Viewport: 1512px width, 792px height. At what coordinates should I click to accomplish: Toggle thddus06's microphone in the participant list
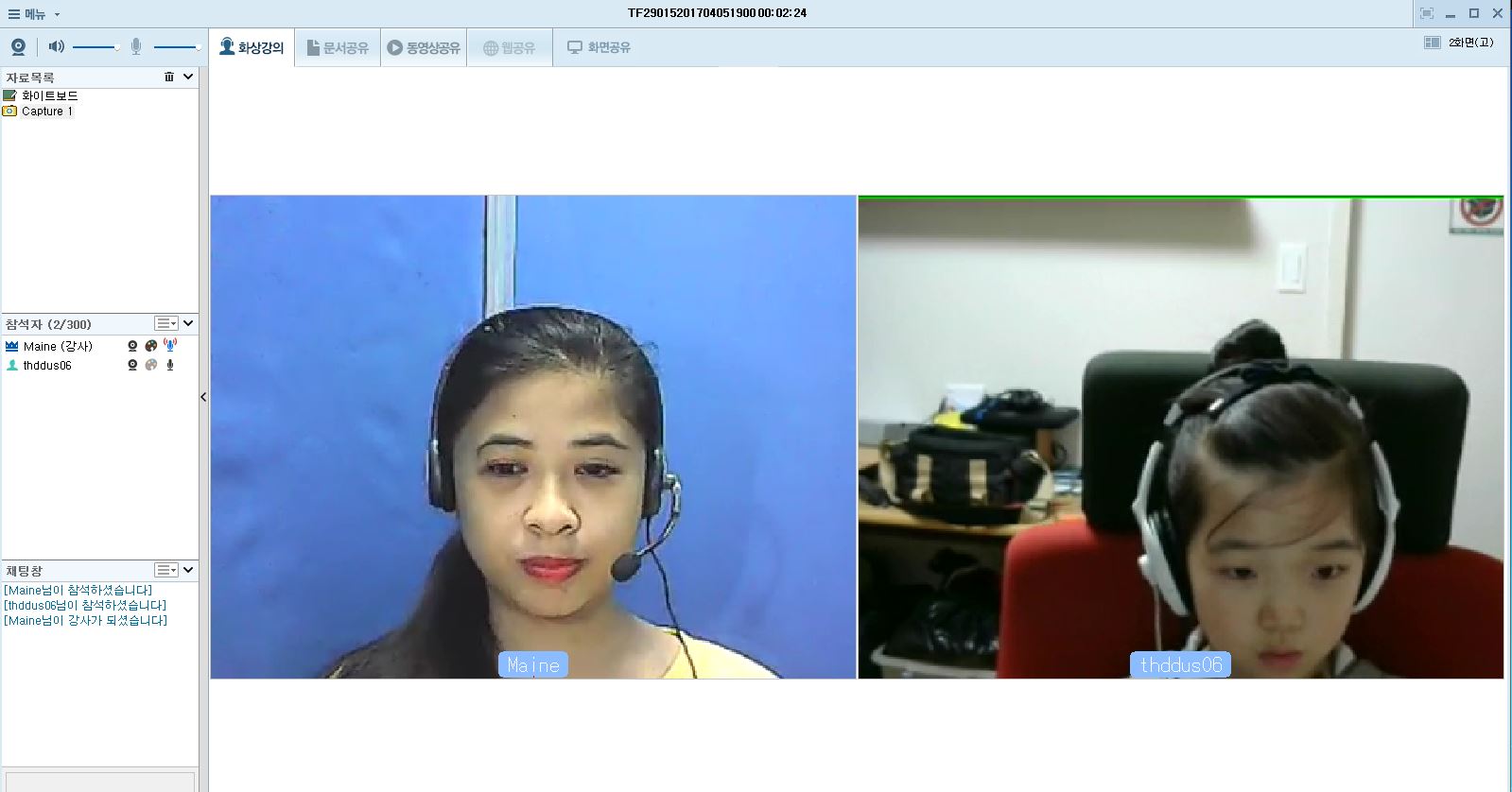tap(170, 365)
